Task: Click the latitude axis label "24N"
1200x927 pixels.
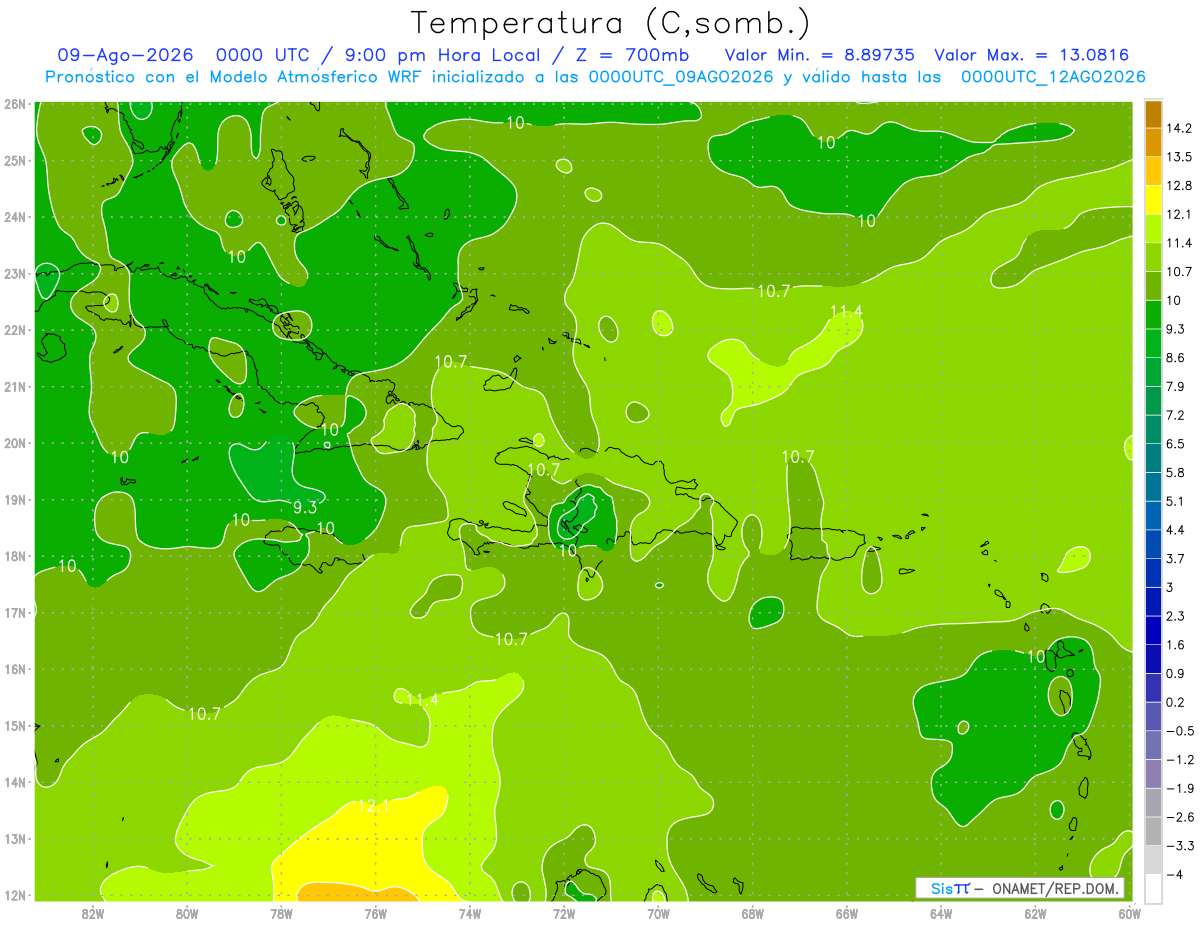Action: pyautogui.click(x=14, y=217)
